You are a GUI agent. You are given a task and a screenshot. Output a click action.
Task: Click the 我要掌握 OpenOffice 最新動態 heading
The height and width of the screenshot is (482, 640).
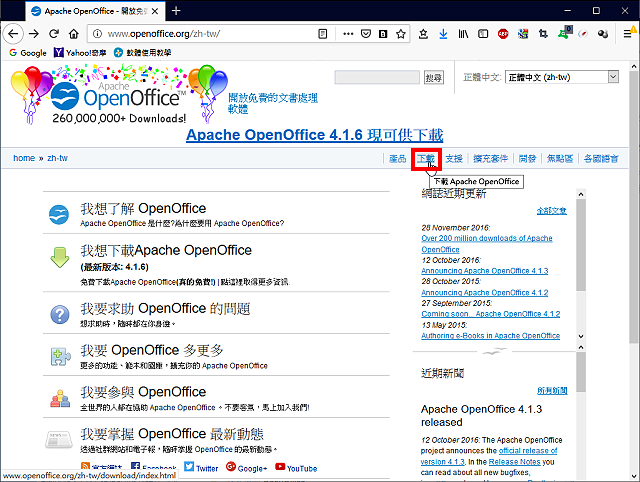(x=172, y=434)
